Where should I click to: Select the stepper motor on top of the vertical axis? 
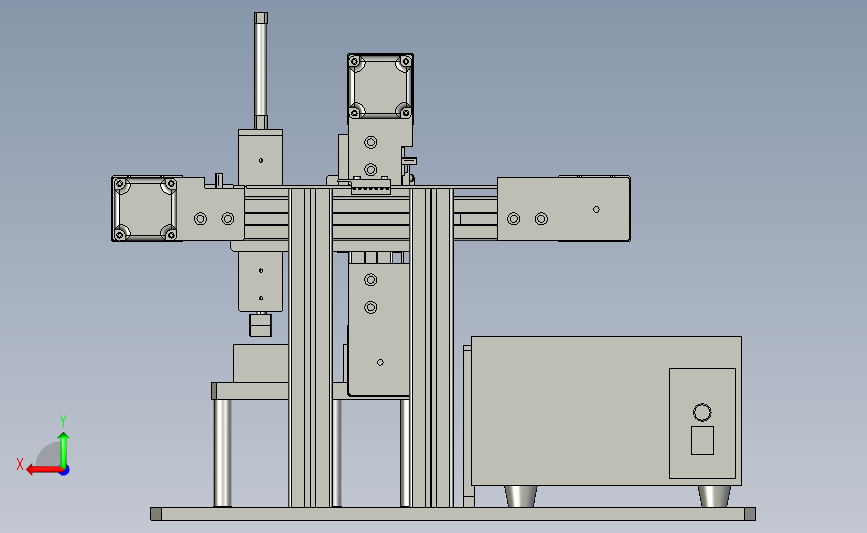380,86
